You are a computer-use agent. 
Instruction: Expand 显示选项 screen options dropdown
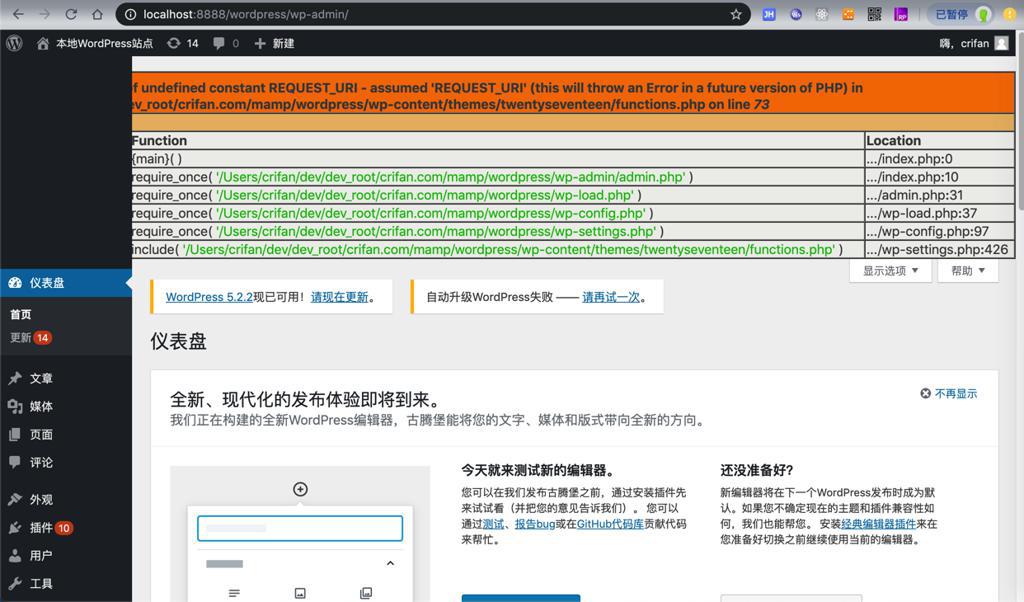point(890,270)
